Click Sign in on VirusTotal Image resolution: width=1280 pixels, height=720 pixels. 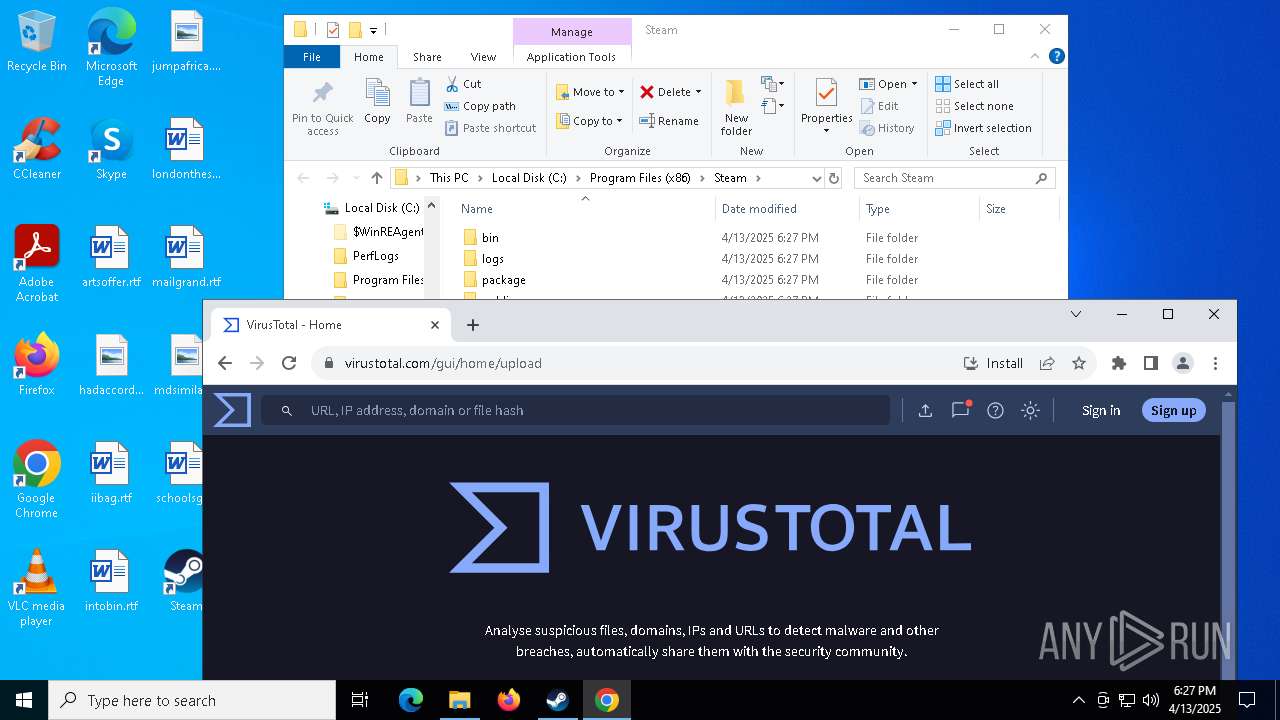pyautogui.click(x=1101, y=410)
